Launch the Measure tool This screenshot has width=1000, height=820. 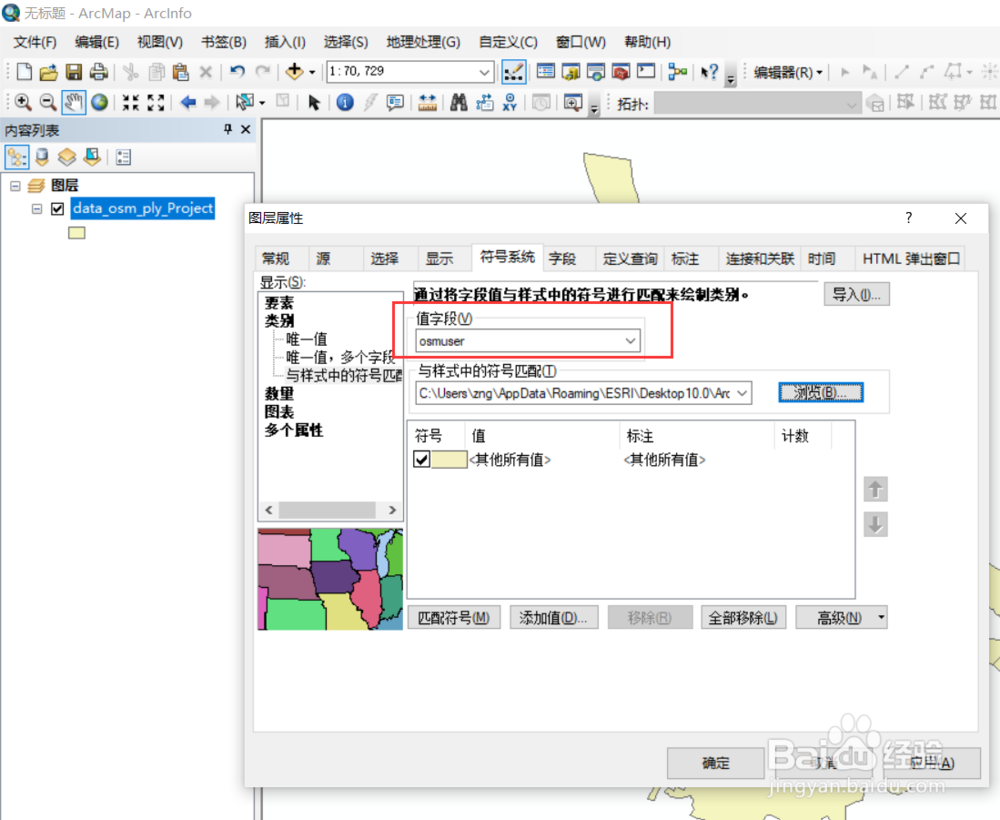click(x=426, y=102)
